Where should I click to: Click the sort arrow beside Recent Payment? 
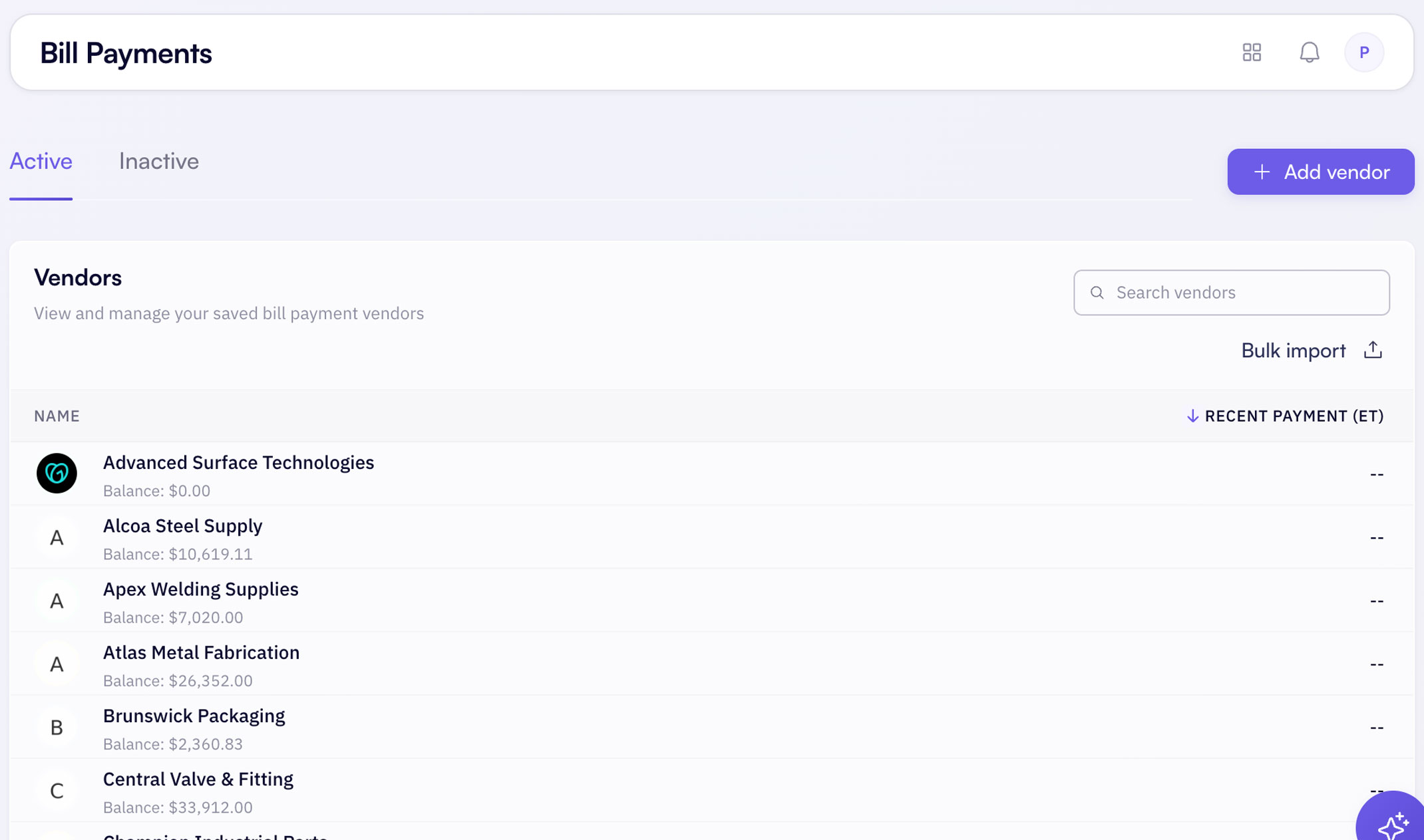coord(1192,416)
